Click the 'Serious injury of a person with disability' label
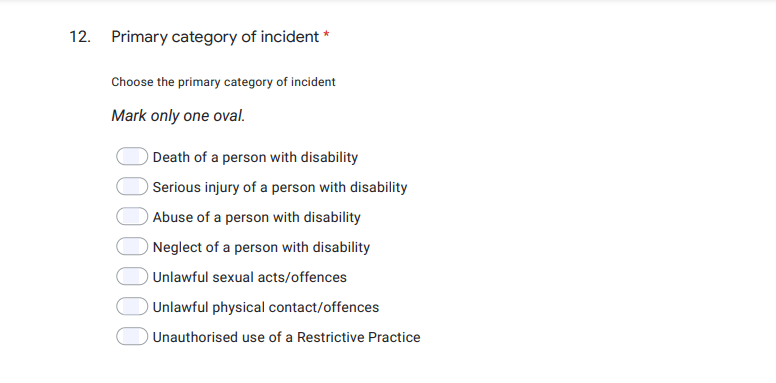The height and width of the screenshot is (383, 776). pos(280,188)
